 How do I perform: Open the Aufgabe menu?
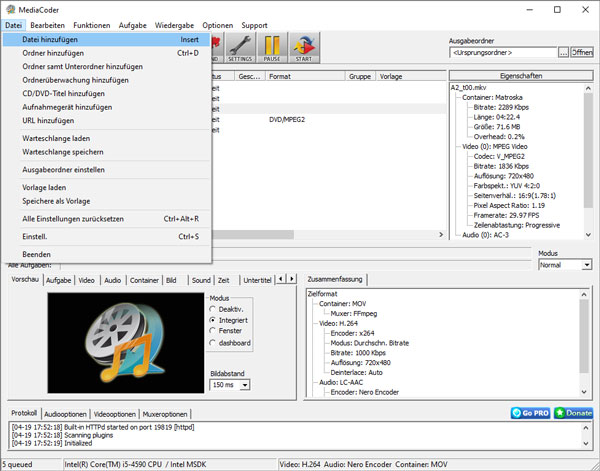coord(132,25)
